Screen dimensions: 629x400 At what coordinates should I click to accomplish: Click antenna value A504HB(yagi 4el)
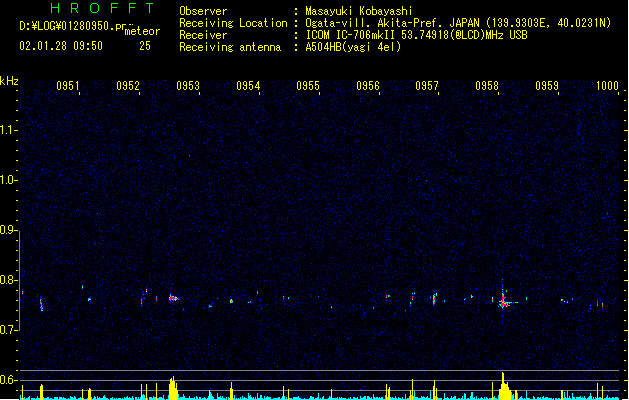coord(353,47)
